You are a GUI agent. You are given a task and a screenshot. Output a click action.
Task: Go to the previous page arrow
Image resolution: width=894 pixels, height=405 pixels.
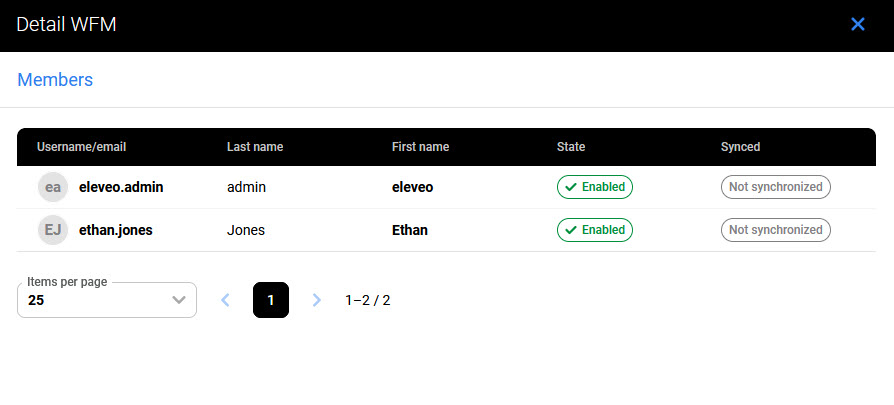225,300
